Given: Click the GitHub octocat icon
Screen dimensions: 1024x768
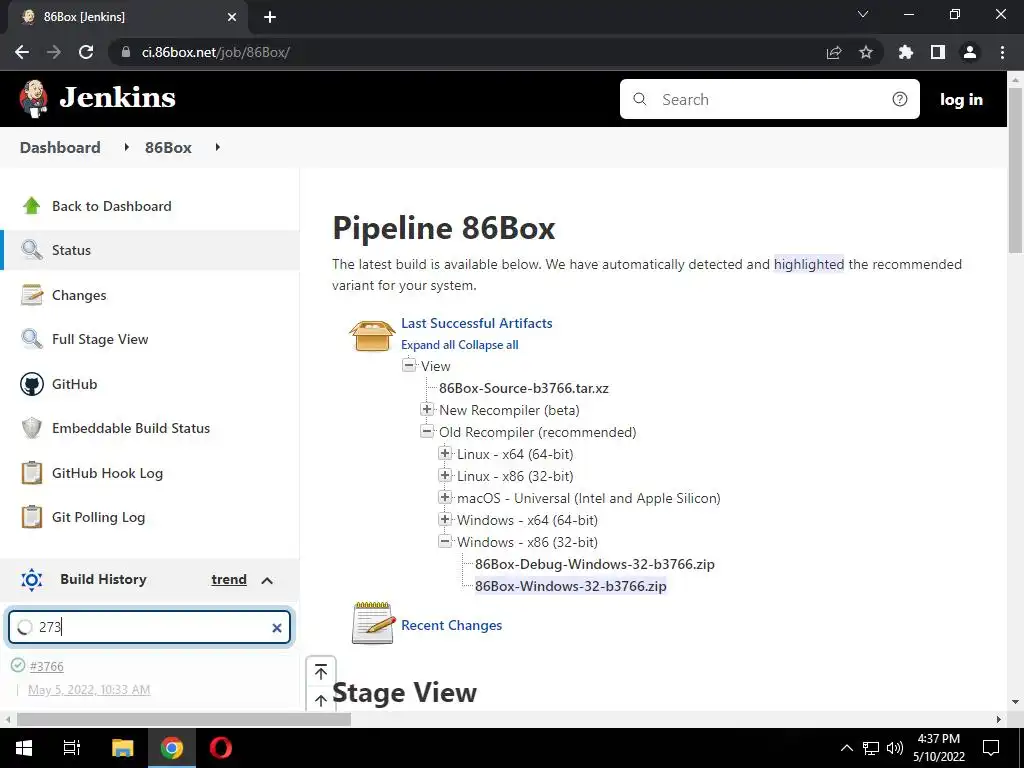Looking at the screenshot, I should [31, 384].
